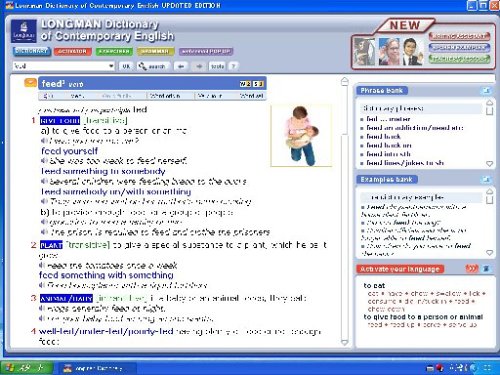Play audio for the tomatoes example sentence
This screenshot has width=500, height=375.
(x=42, y=266)
